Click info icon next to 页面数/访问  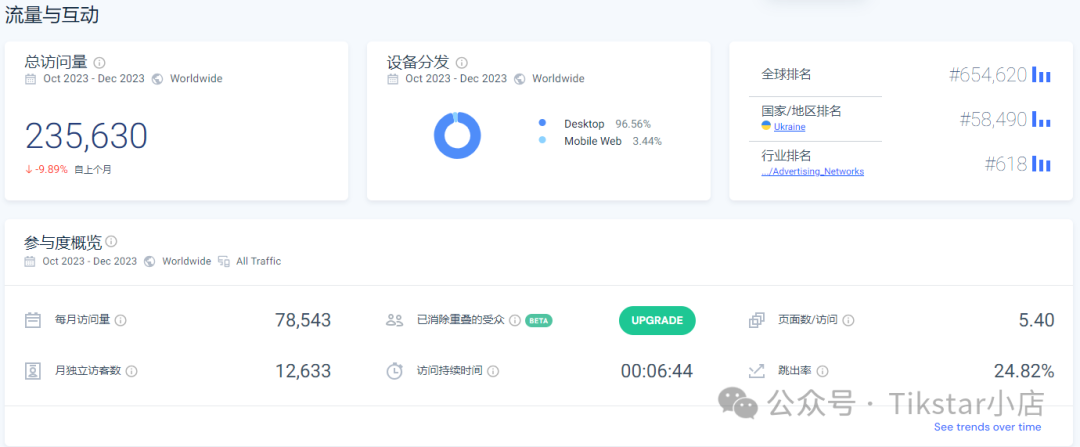coord(849,320)
